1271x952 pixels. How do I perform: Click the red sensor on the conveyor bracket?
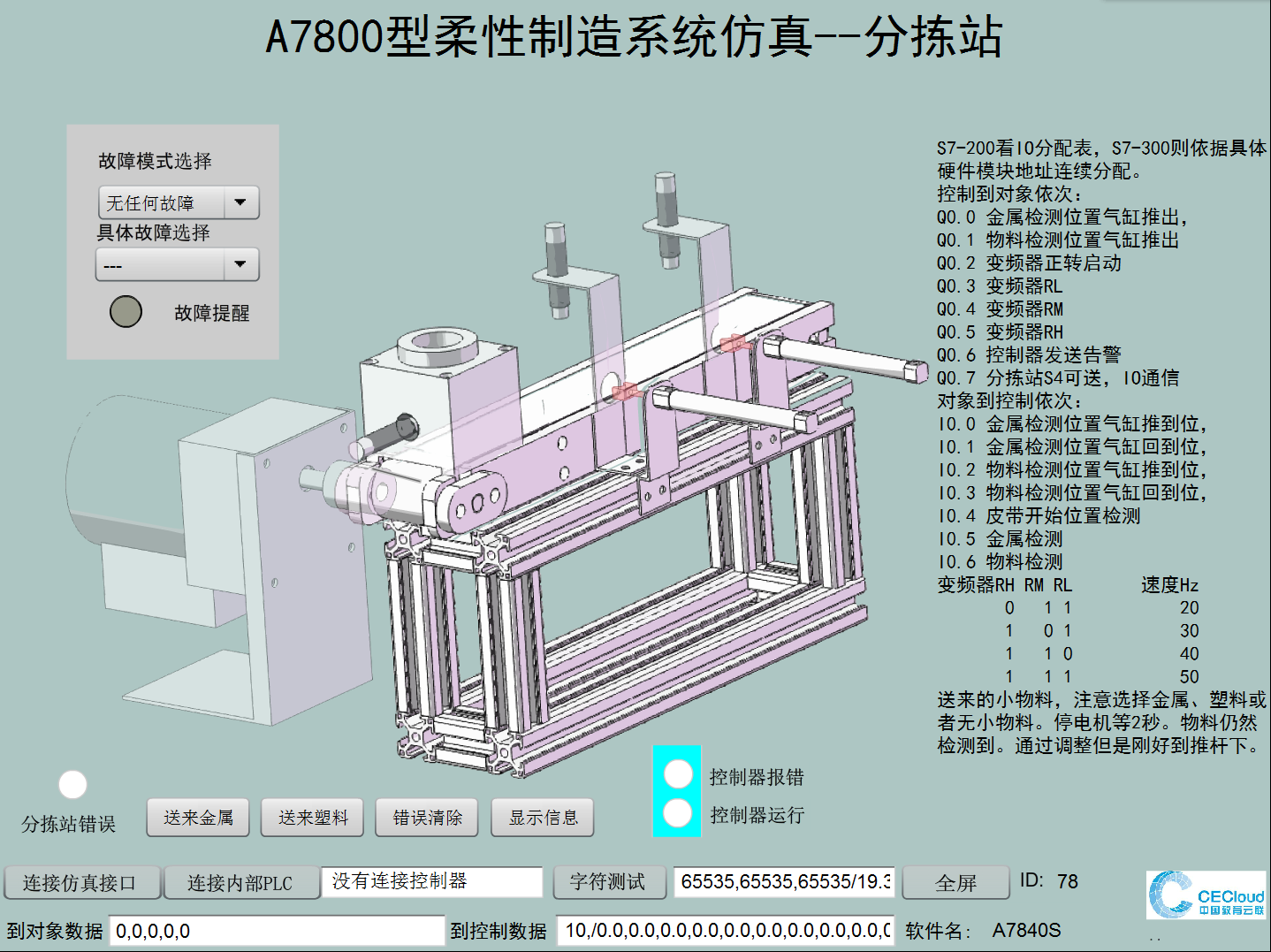(x=624, y=391)
